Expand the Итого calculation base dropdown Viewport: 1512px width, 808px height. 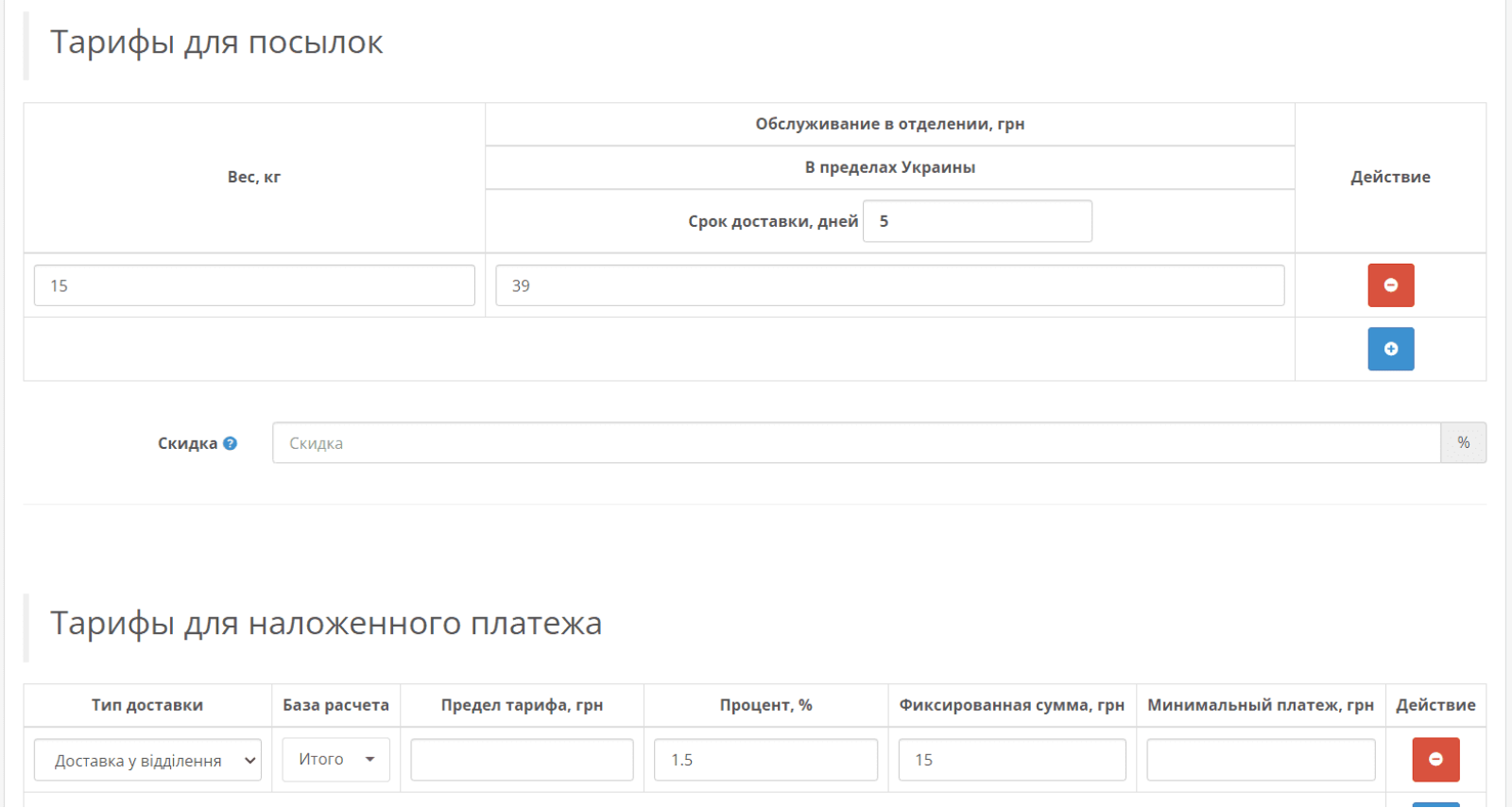(335, 760)
